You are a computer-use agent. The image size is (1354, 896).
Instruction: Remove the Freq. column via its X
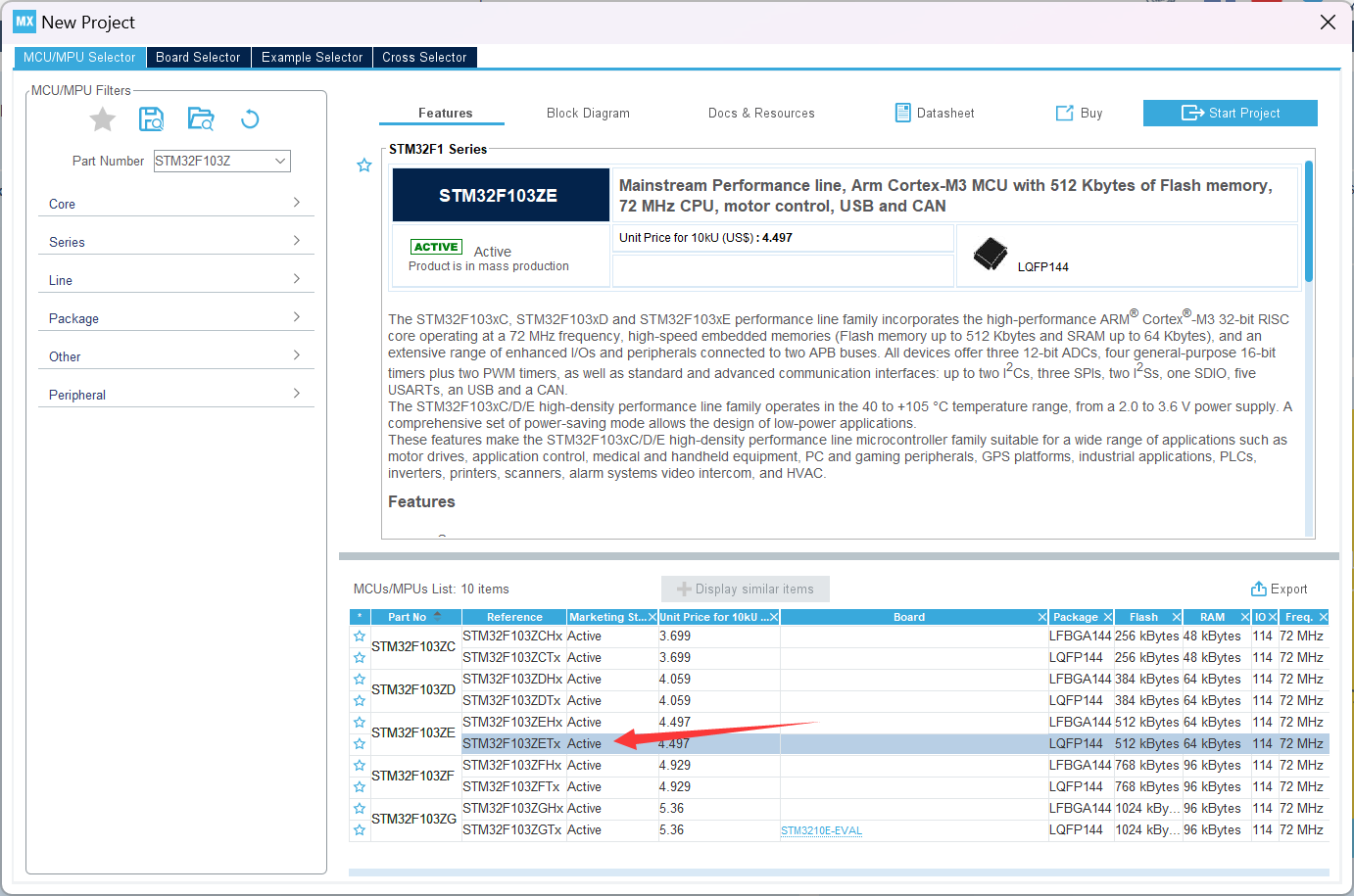[x=1324, y=617]
